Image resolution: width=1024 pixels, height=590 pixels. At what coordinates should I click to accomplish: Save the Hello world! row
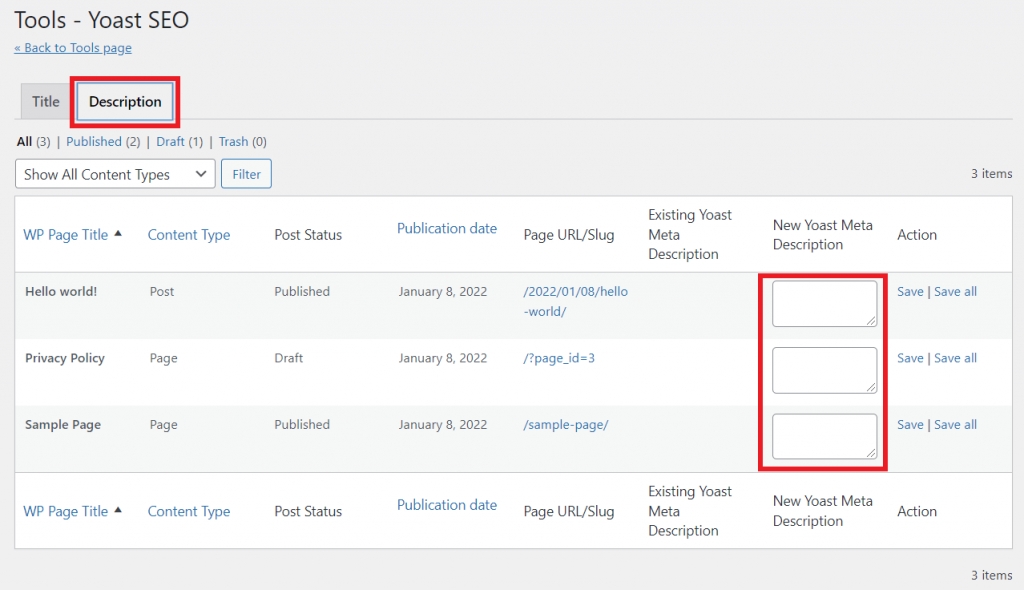[x=910, y=292]
